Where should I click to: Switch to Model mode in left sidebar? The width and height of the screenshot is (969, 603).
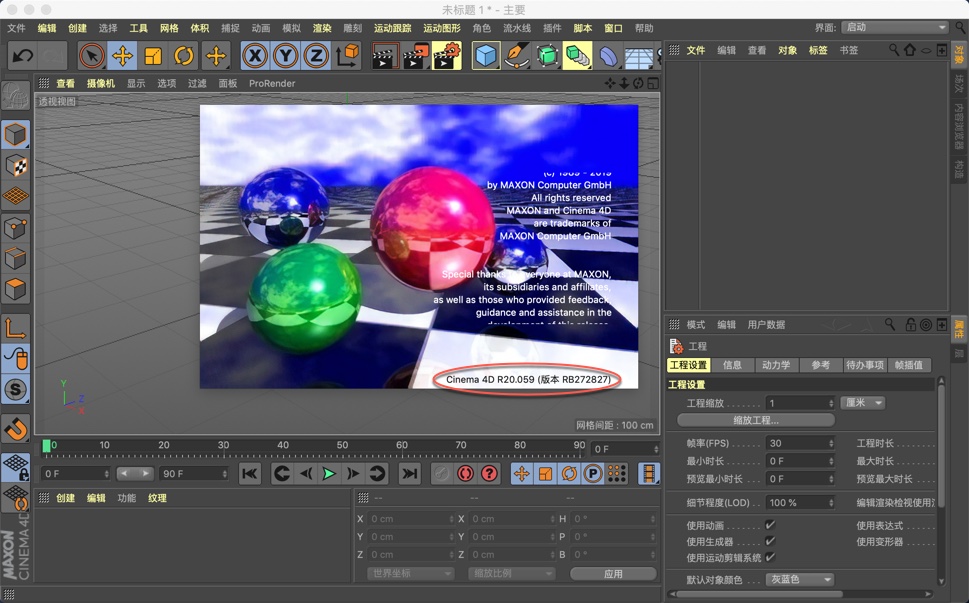point(15,134)
